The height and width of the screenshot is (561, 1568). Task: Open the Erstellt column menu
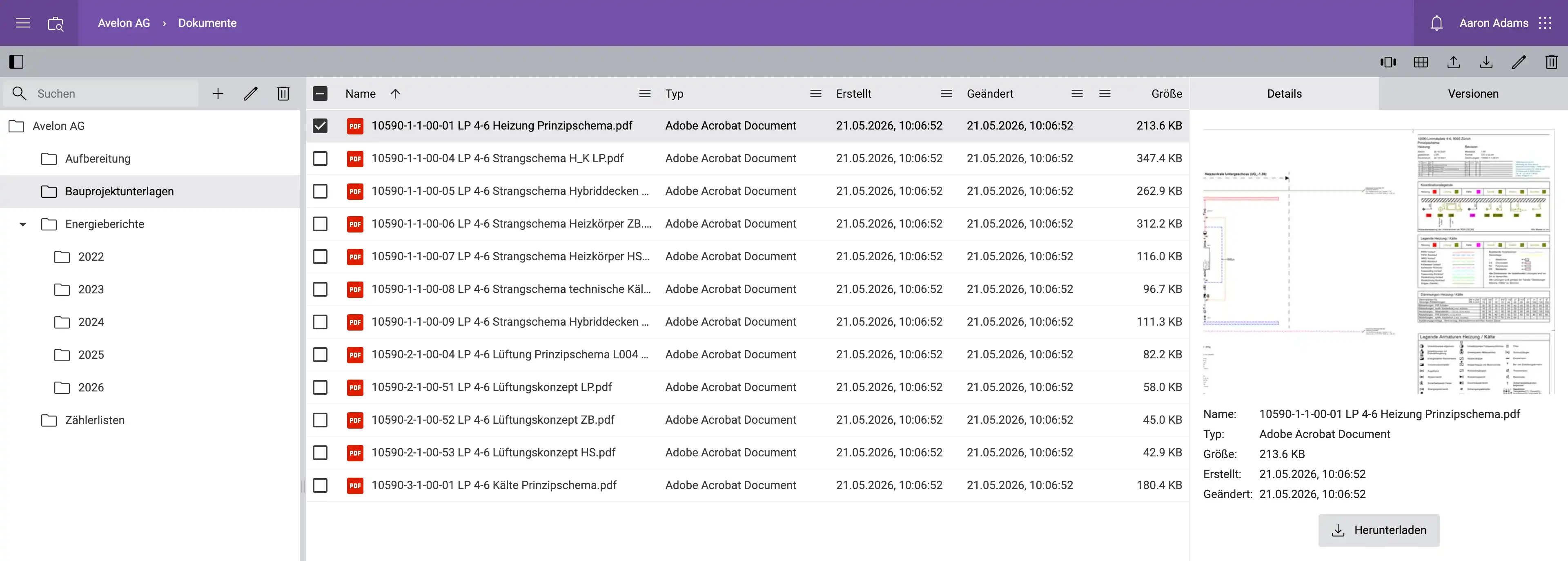(946, 94)
